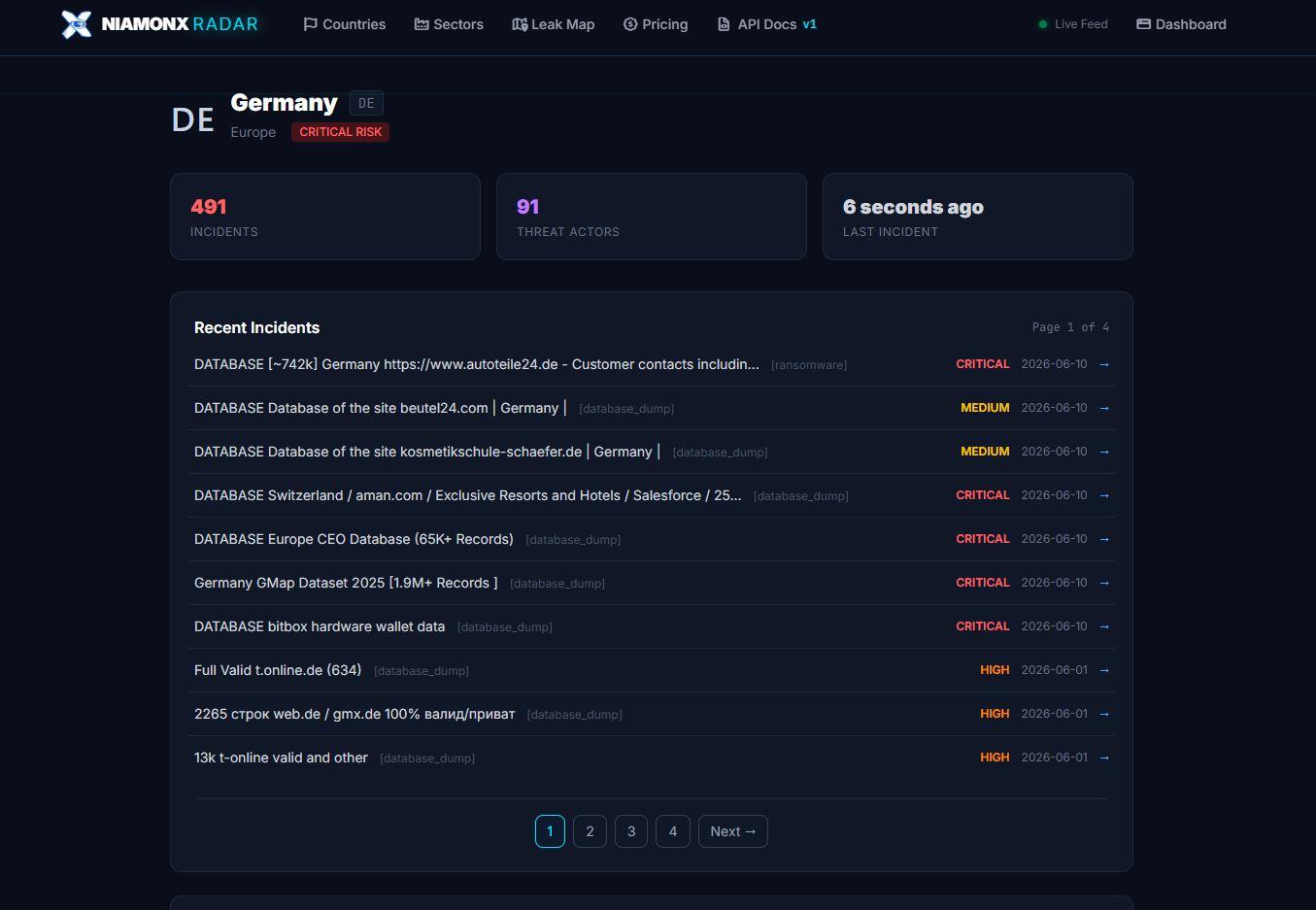This screenshot has width=1316, height=910.
Task: Click the Recent Incidents heading
Action: [256, 328]
